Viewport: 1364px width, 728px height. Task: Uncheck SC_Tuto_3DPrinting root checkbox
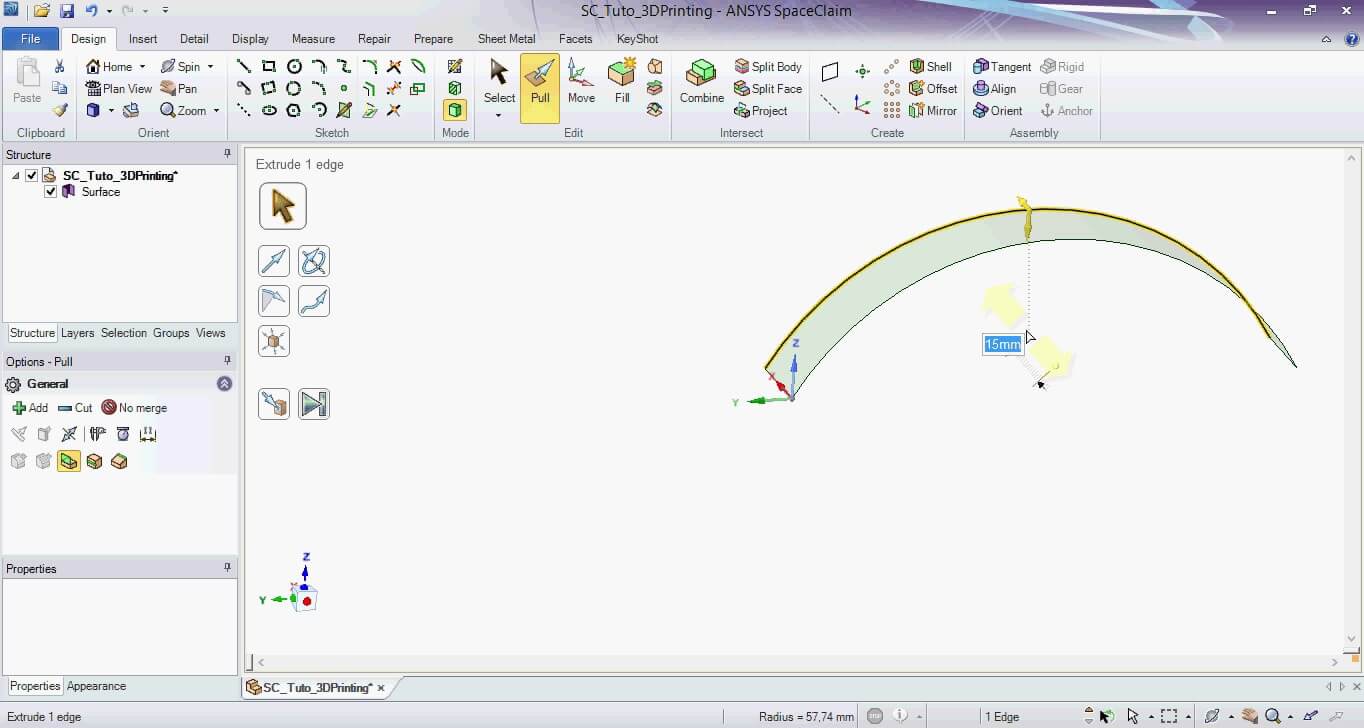[32, 176]
